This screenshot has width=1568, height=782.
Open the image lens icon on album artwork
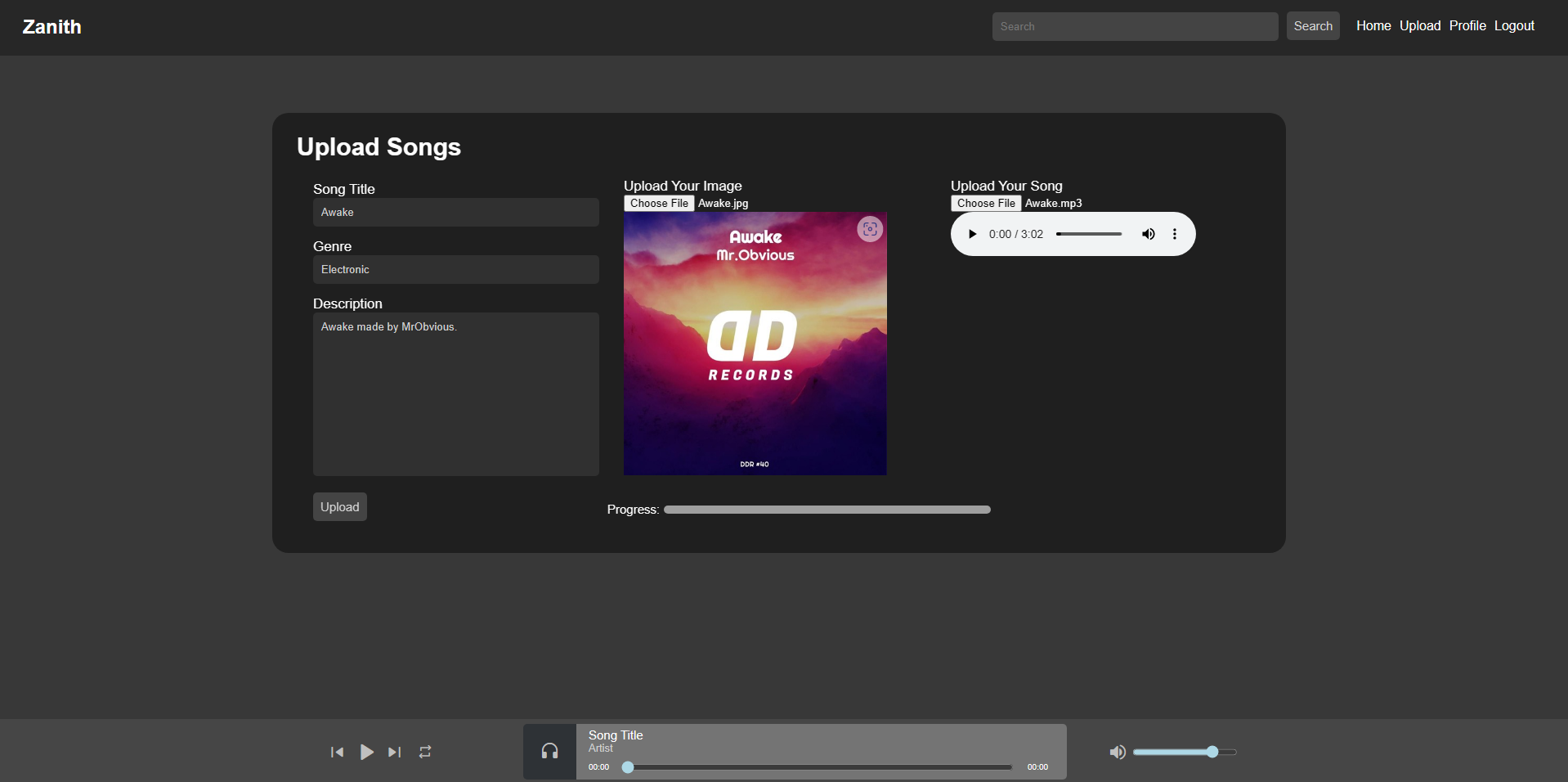click(870, 229)
